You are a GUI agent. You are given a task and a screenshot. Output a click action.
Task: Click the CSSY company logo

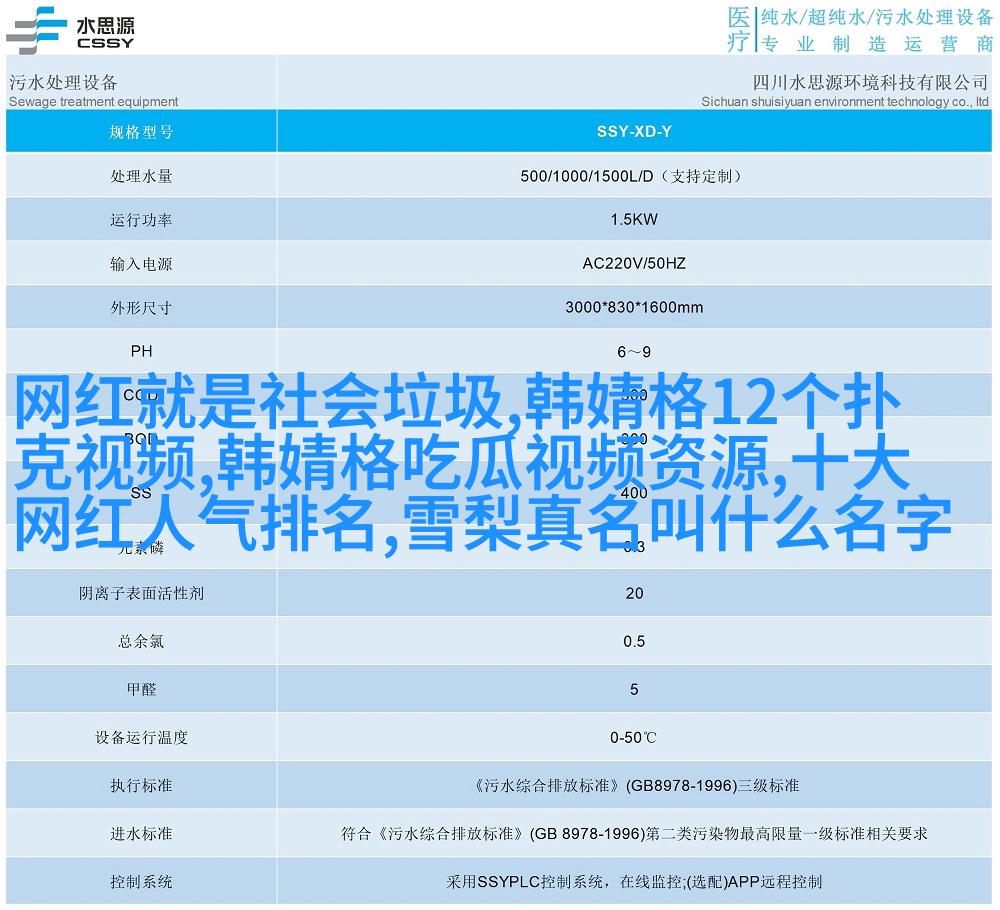[x=70, y=31]
